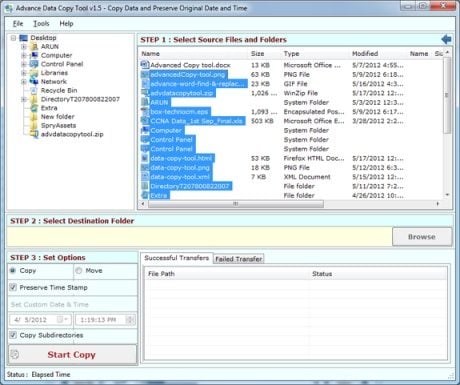Click the Network icon in folder tree
The image size is (460, 385).
(x=34, y=81)
